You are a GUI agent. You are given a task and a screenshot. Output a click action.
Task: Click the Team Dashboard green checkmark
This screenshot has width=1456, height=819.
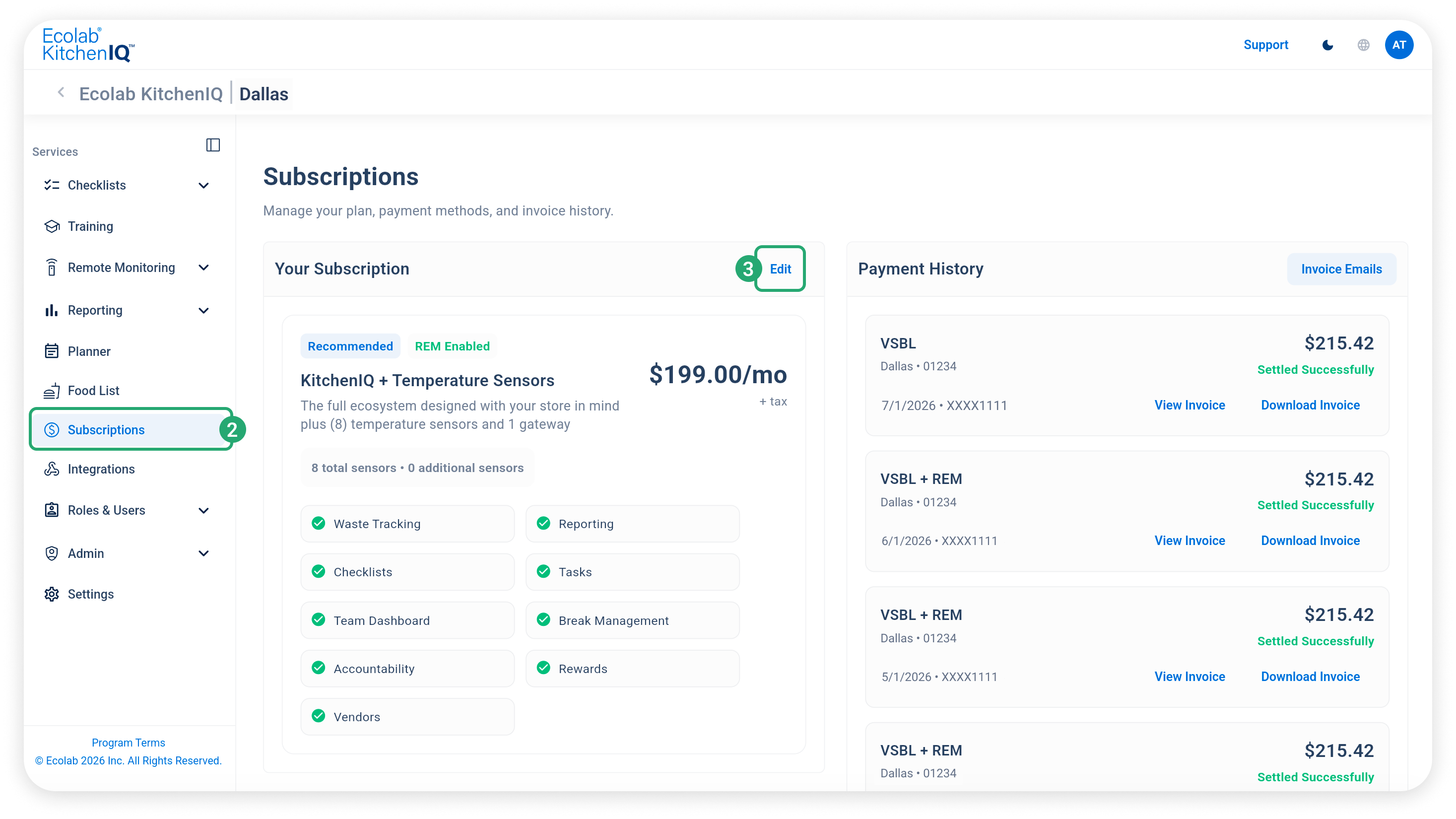tap(318, 620)
